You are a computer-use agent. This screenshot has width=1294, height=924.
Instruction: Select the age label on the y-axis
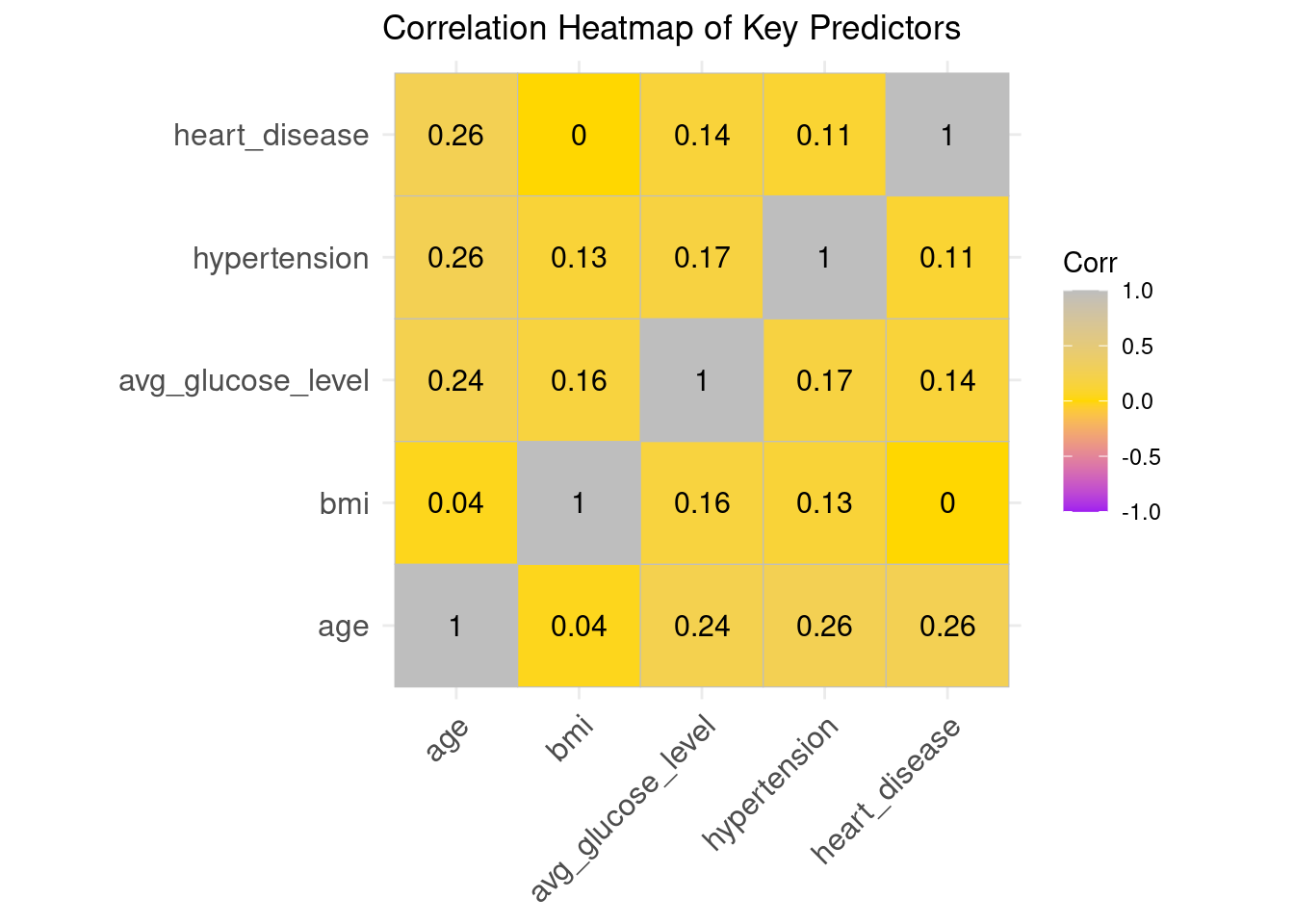coord(343,627)
